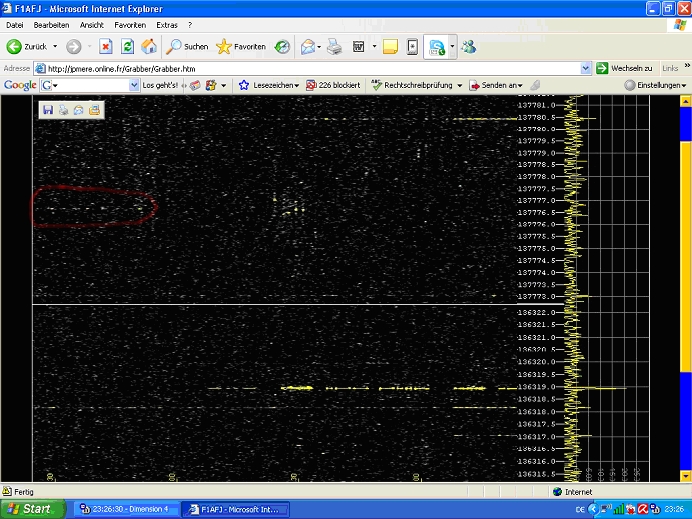Click the save icon on image toolbar
The height and width of the screenshot is (519, 692).
[x=47, y=110]
